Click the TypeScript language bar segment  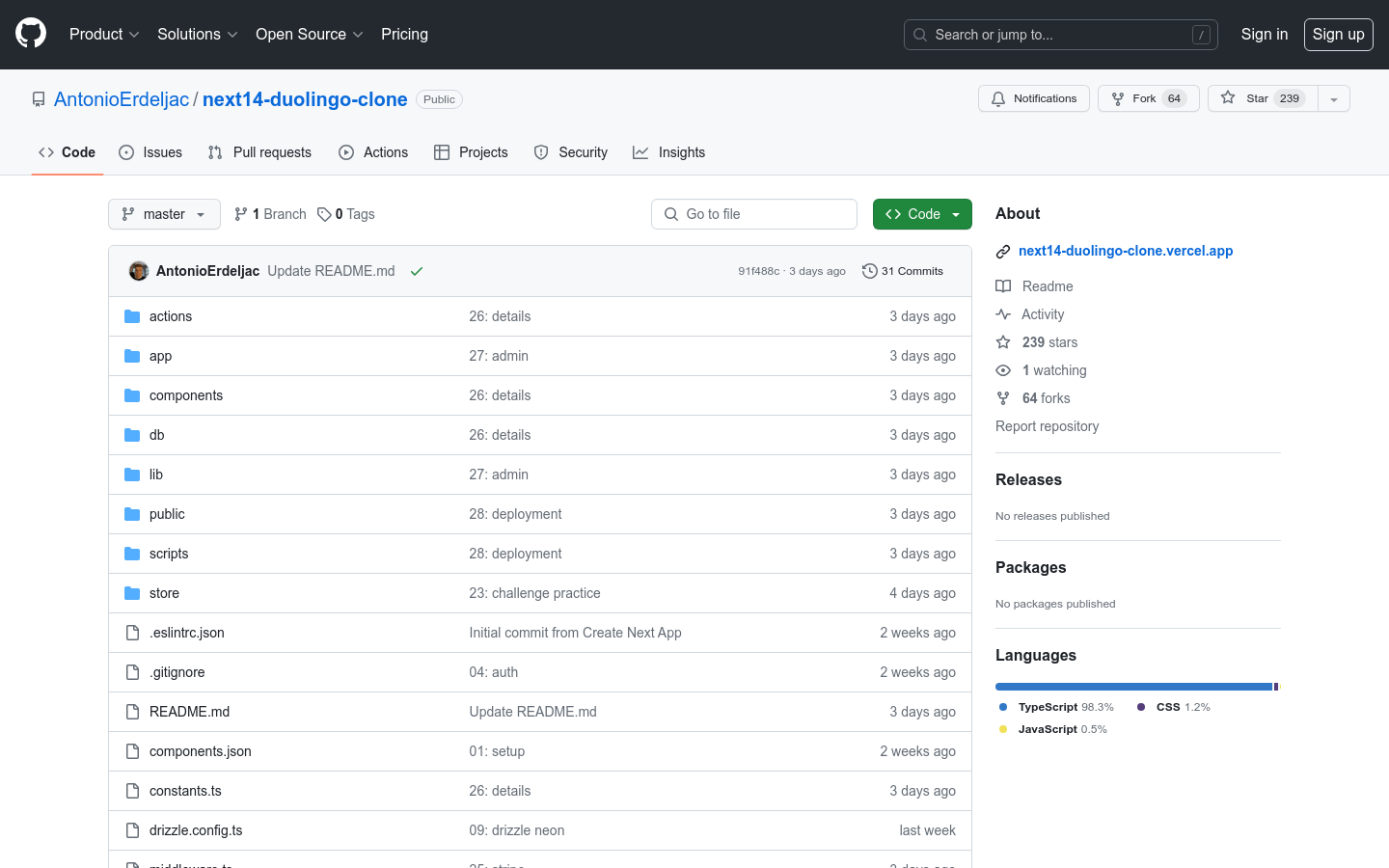tap(1133, 687)
